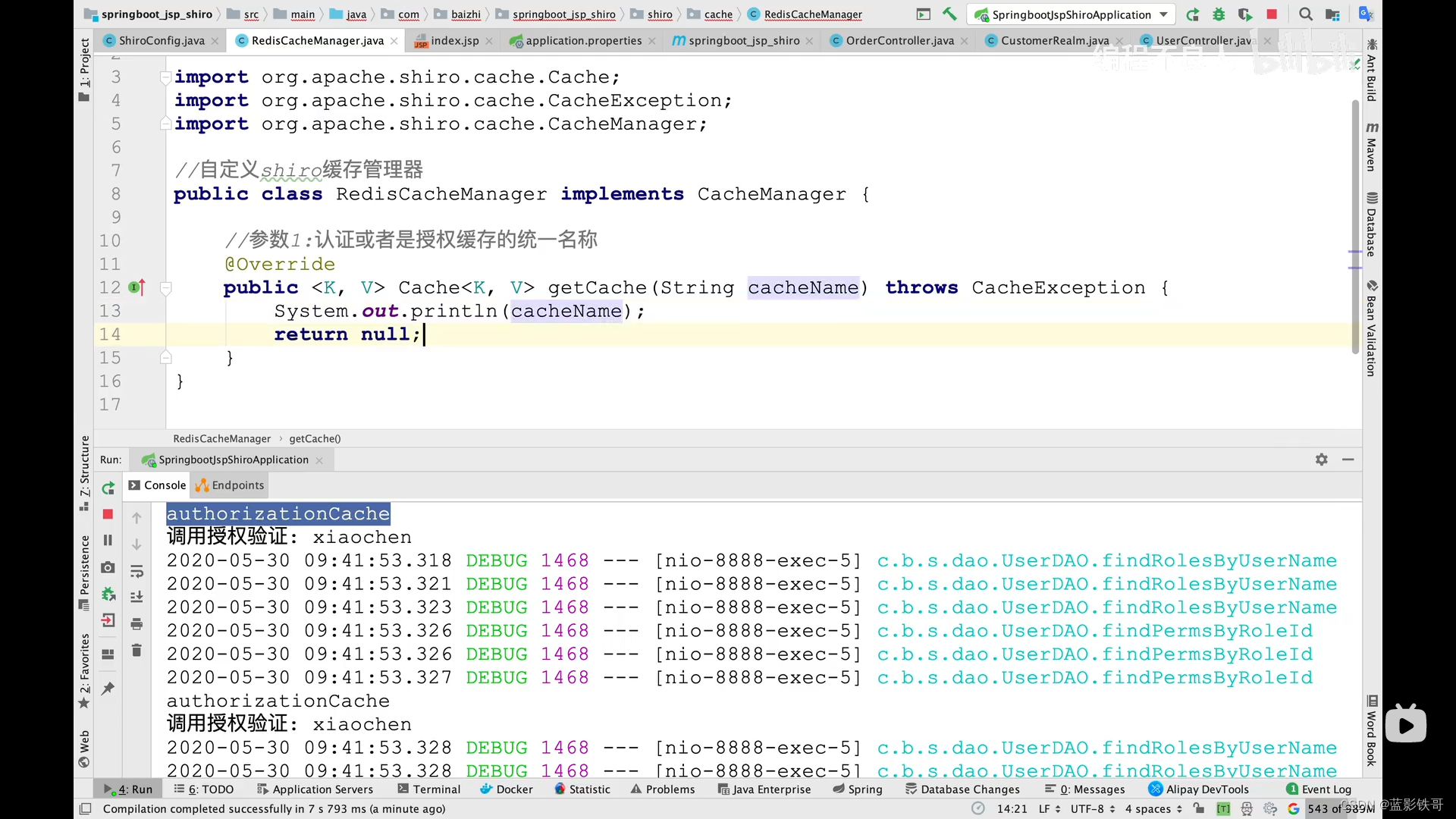Click the pin tab icon in Run panel
This screenshot has height=819, width=1456.
108,688
